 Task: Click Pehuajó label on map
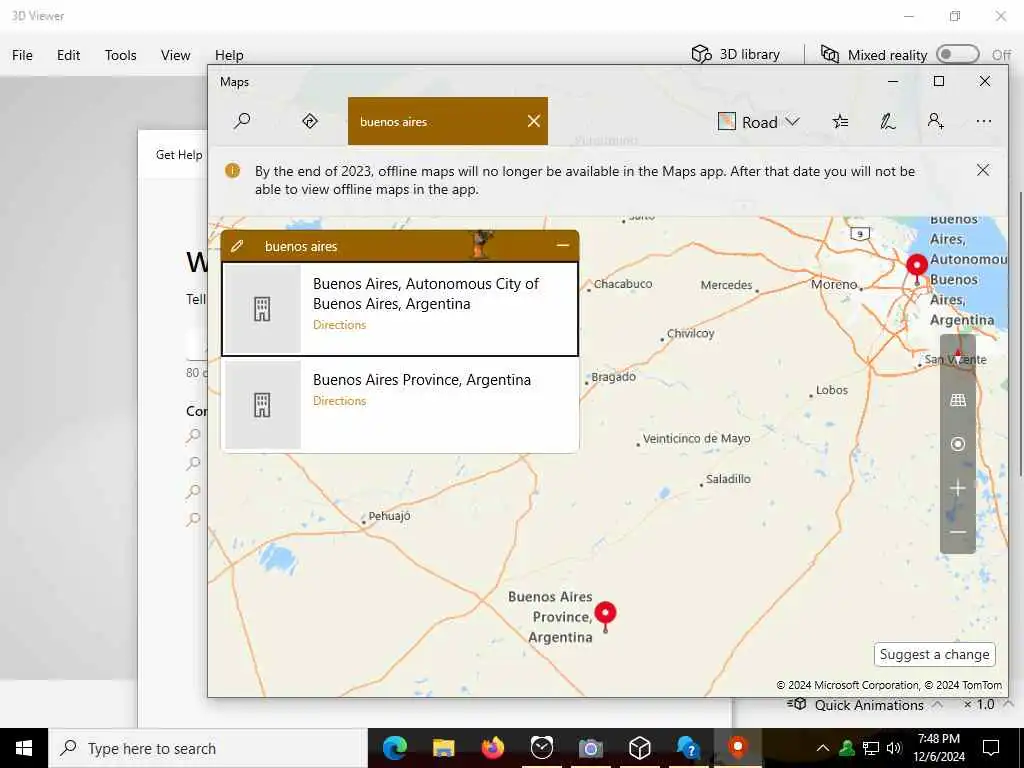click(x=389, y=516)
